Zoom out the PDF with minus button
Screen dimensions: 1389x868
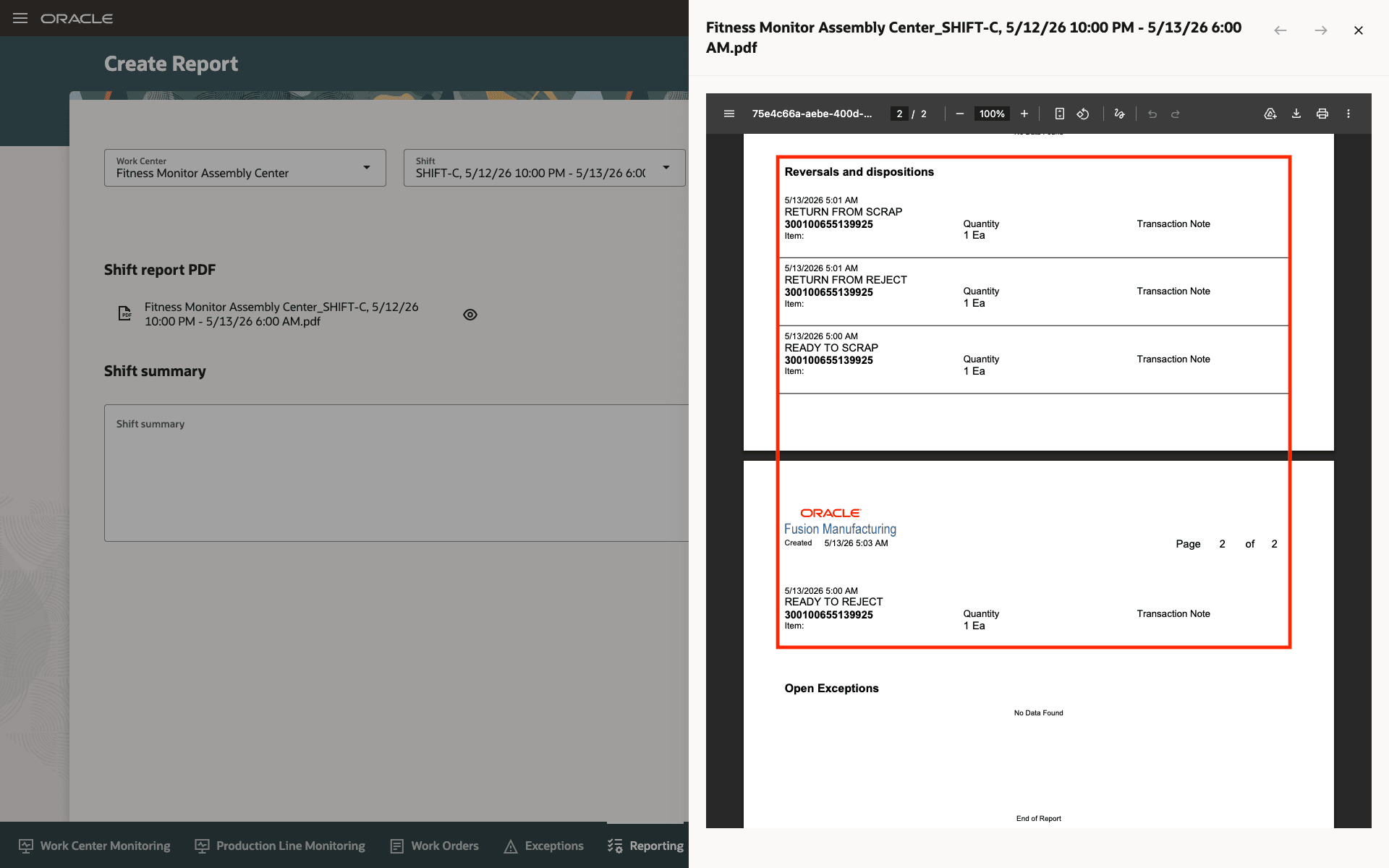tap(959, 114)
